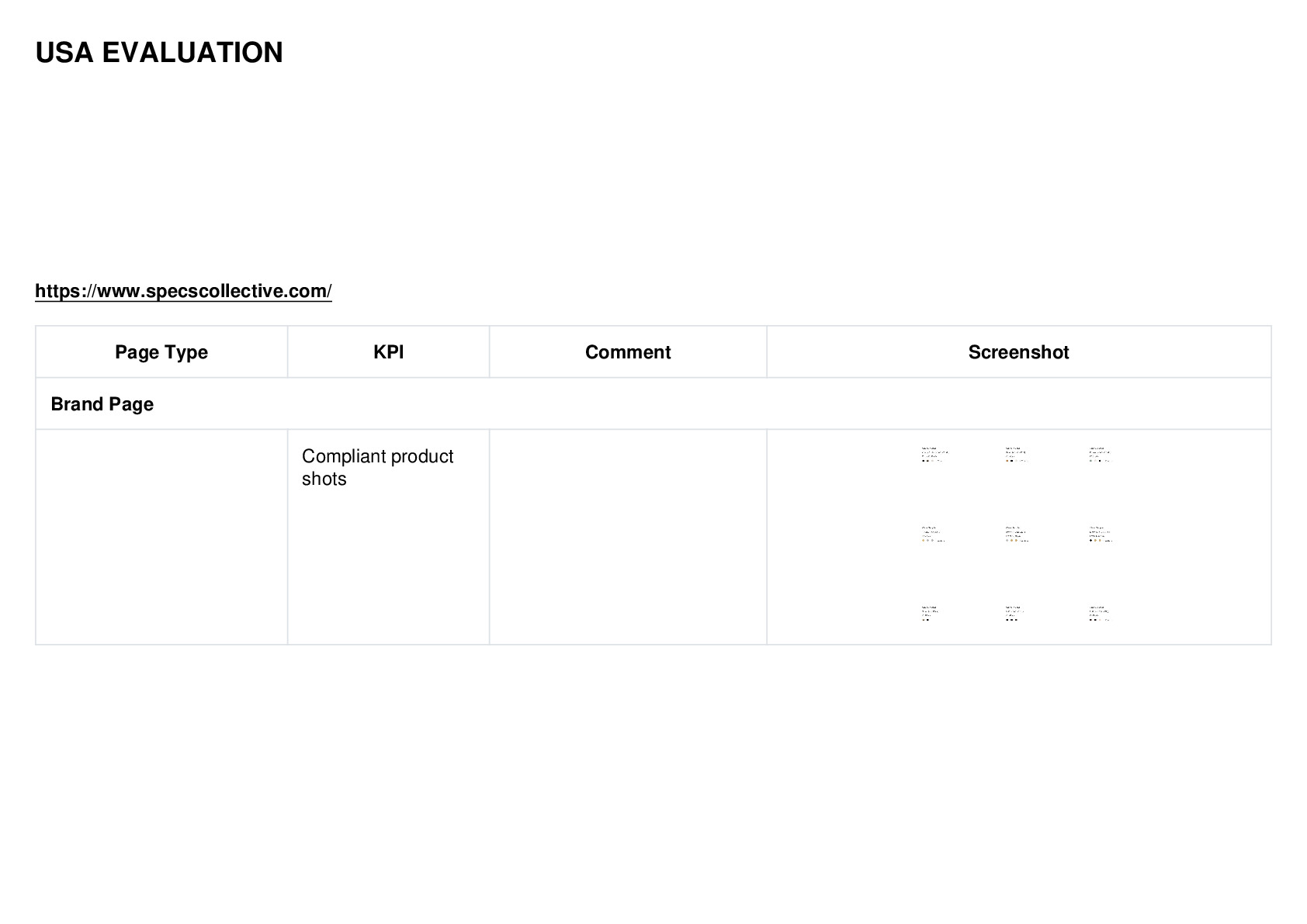Open top-center product listing in screenshot grid
The width and height of the screenshot is (1307, 924).
point(1018,455)
